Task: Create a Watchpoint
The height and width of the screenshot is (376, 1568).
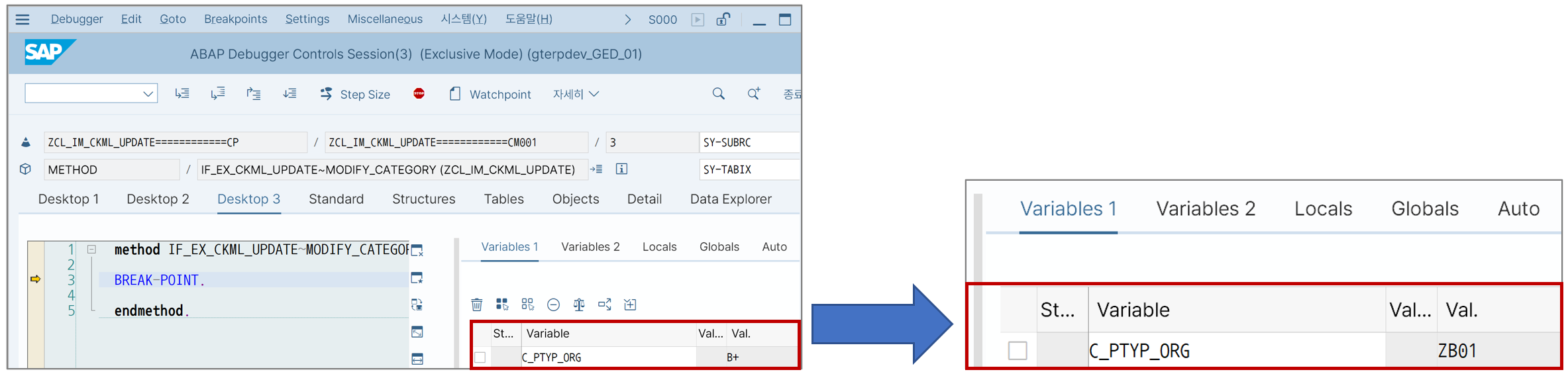Action: [490, 94]
